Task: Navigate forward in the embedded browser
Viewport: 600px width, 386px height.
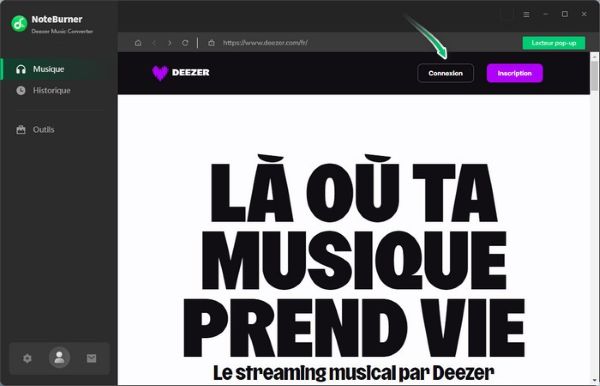Action: 170,43
